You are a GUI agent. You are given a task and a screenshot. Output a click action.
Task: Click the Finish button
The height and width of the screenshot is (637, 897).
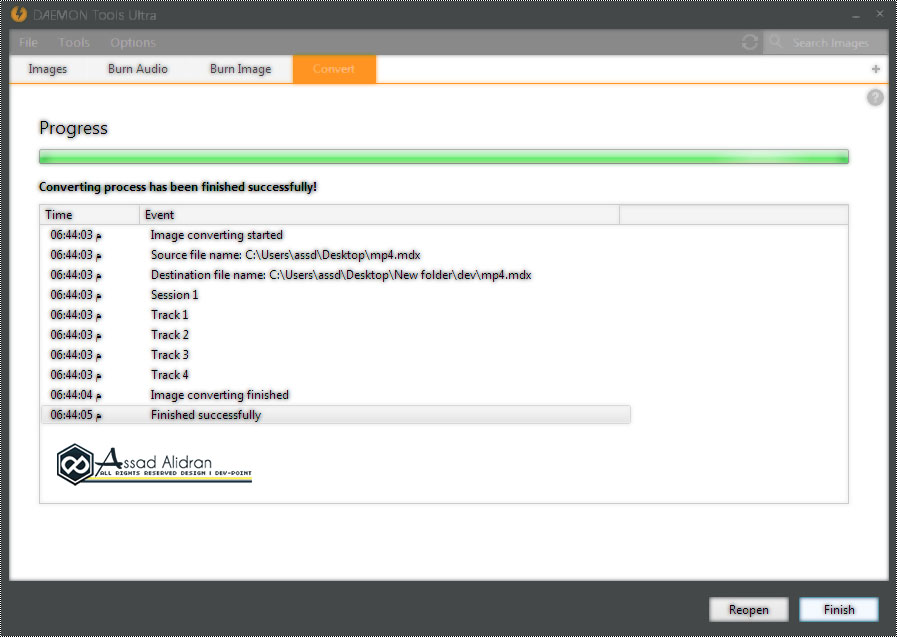839,610
